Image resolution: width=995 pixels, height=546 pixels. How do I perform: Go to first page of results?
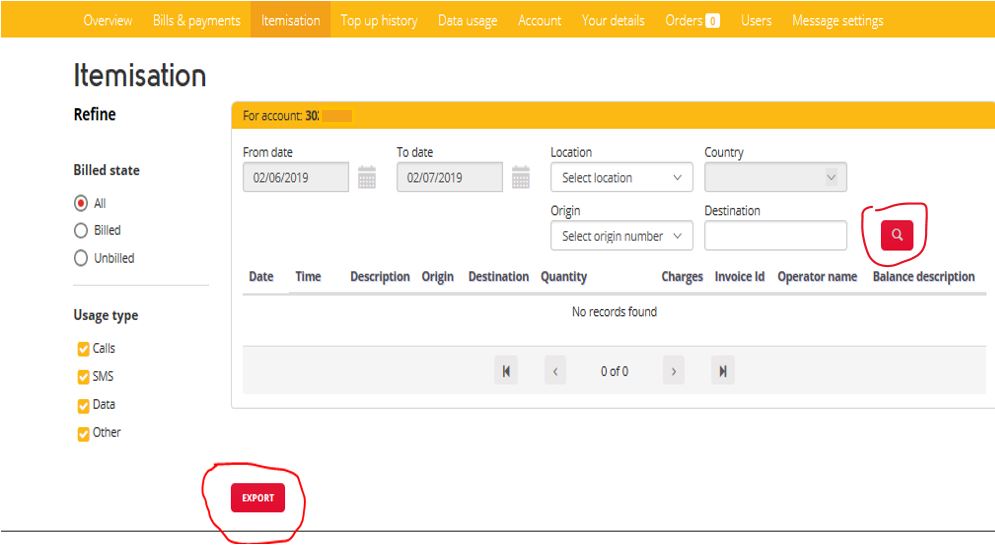tap(507, 371)
